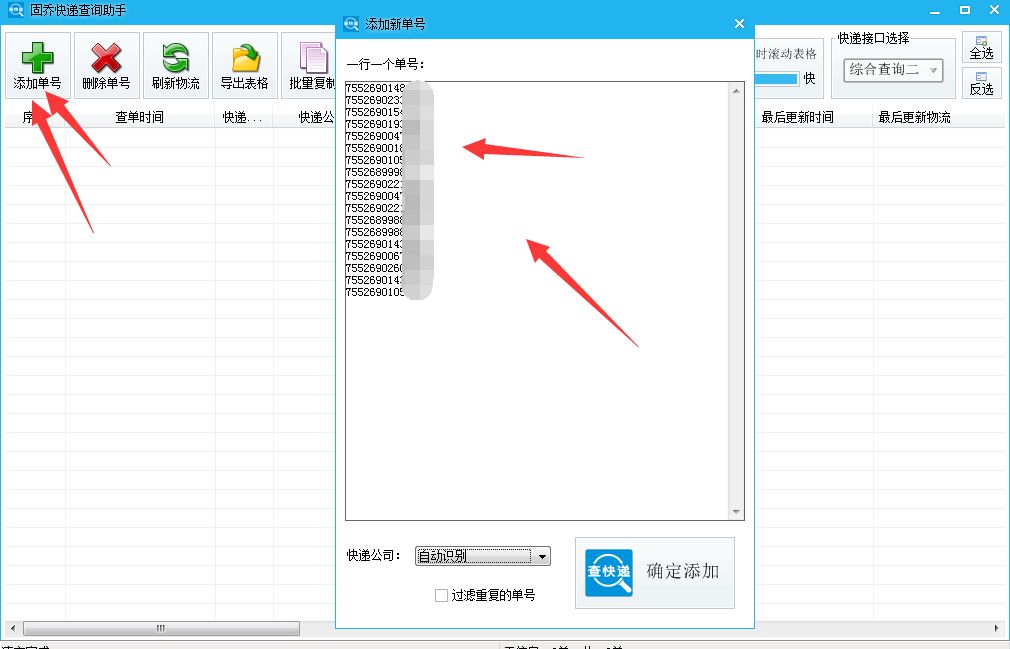Click the 批量复制 copy icon
This screenshot has width=1010, height=649.
[314, 58]
